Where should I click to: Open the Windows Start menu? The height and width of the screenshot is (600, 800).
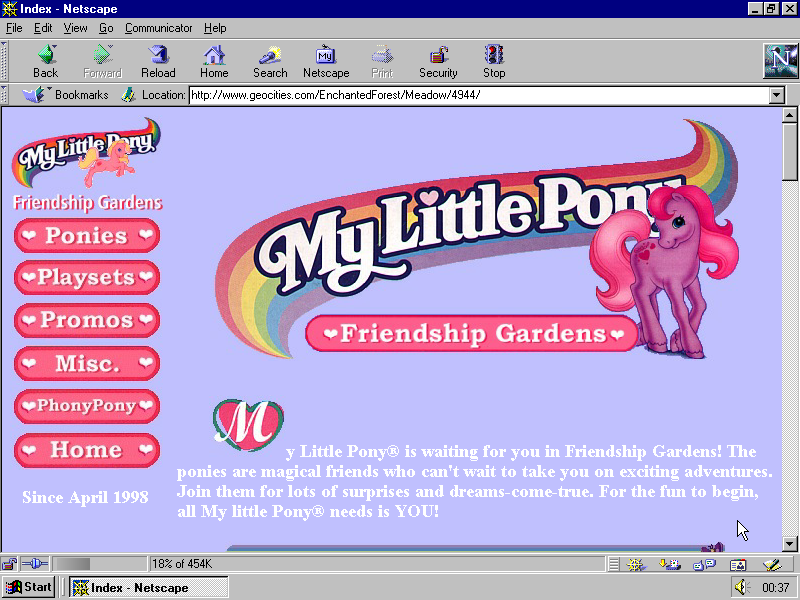click(29, 587)
